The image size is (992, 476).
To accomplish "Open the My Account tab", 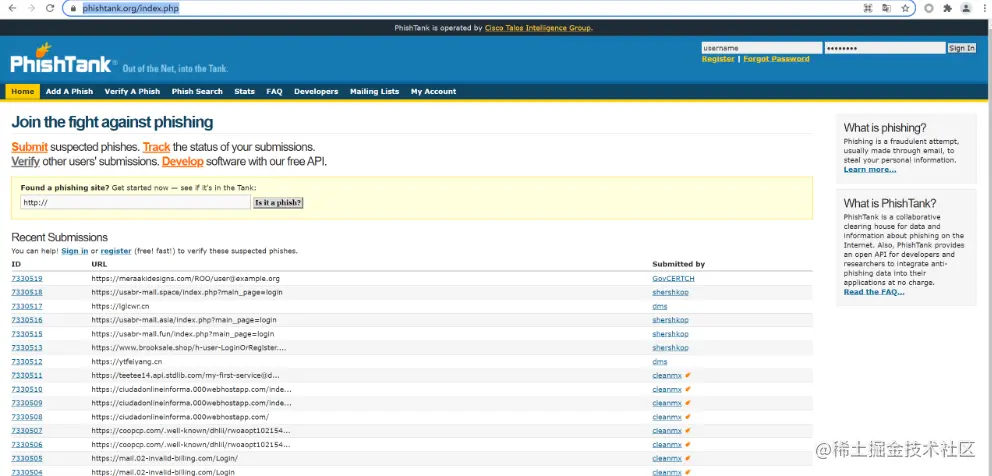I will pos(433,91).
